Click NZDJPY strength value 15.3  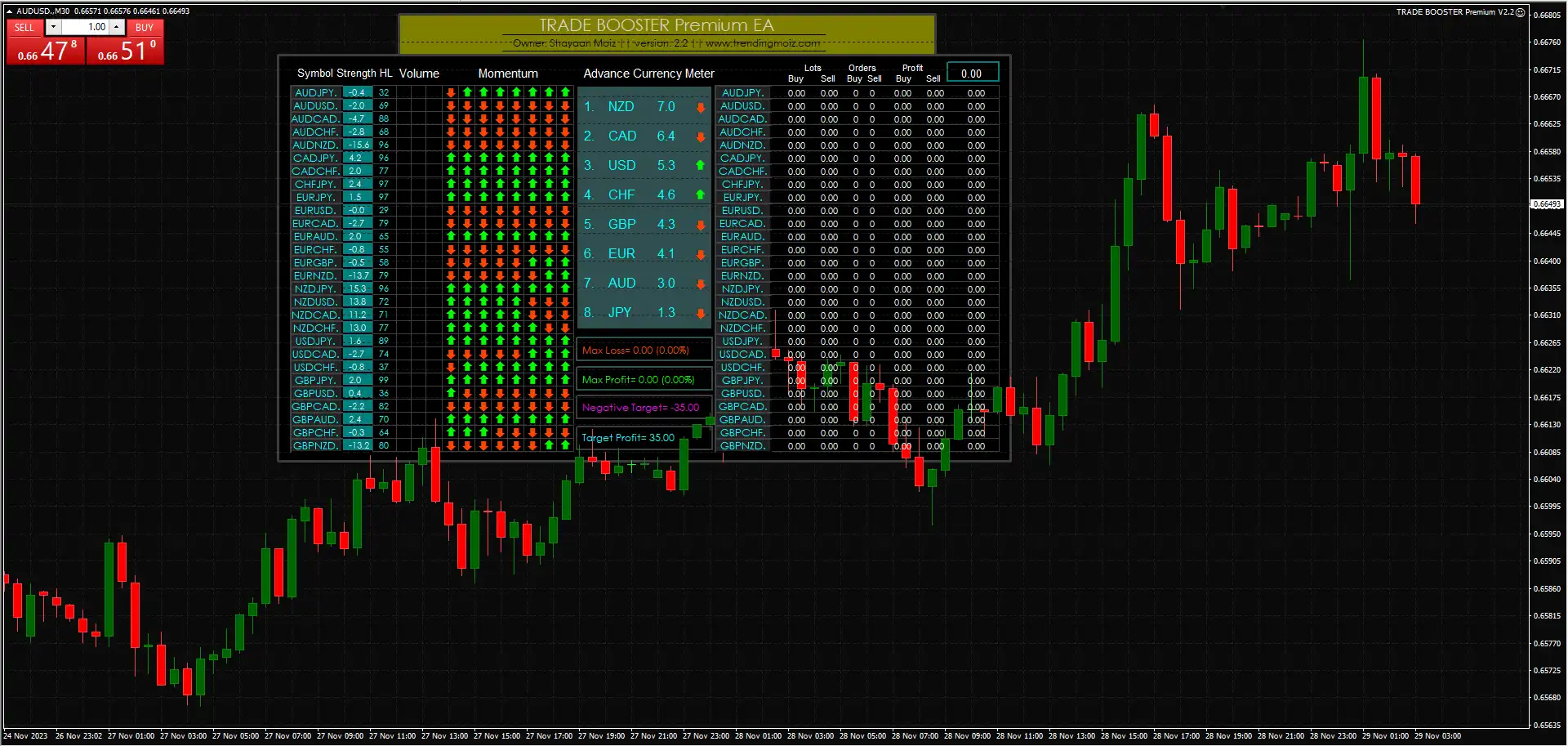357,288
